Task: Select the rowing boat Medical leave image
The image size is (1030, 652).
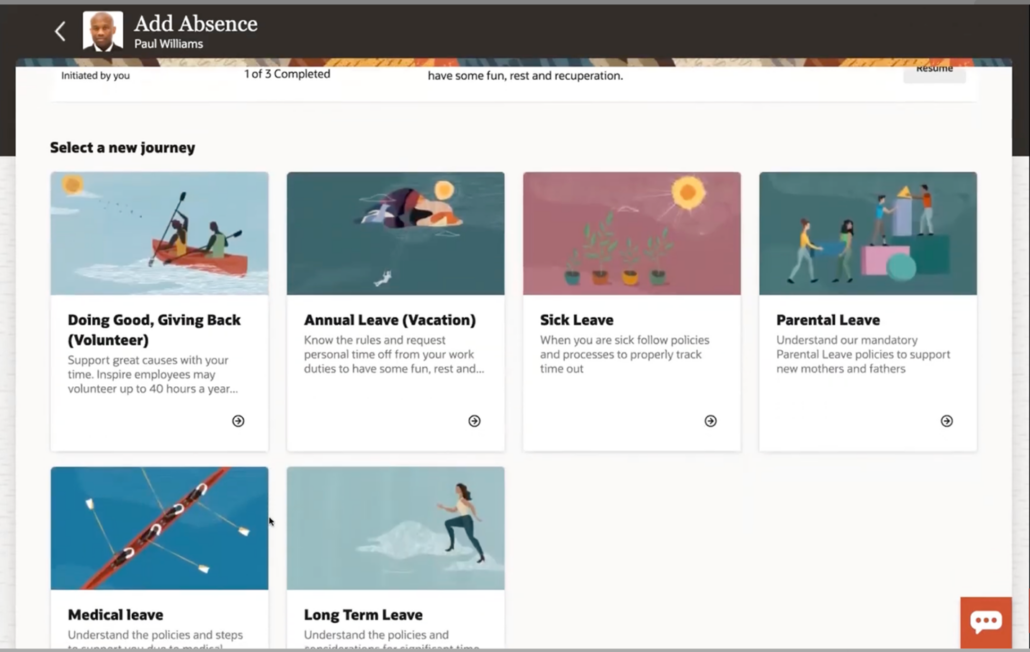Action: 160,528
